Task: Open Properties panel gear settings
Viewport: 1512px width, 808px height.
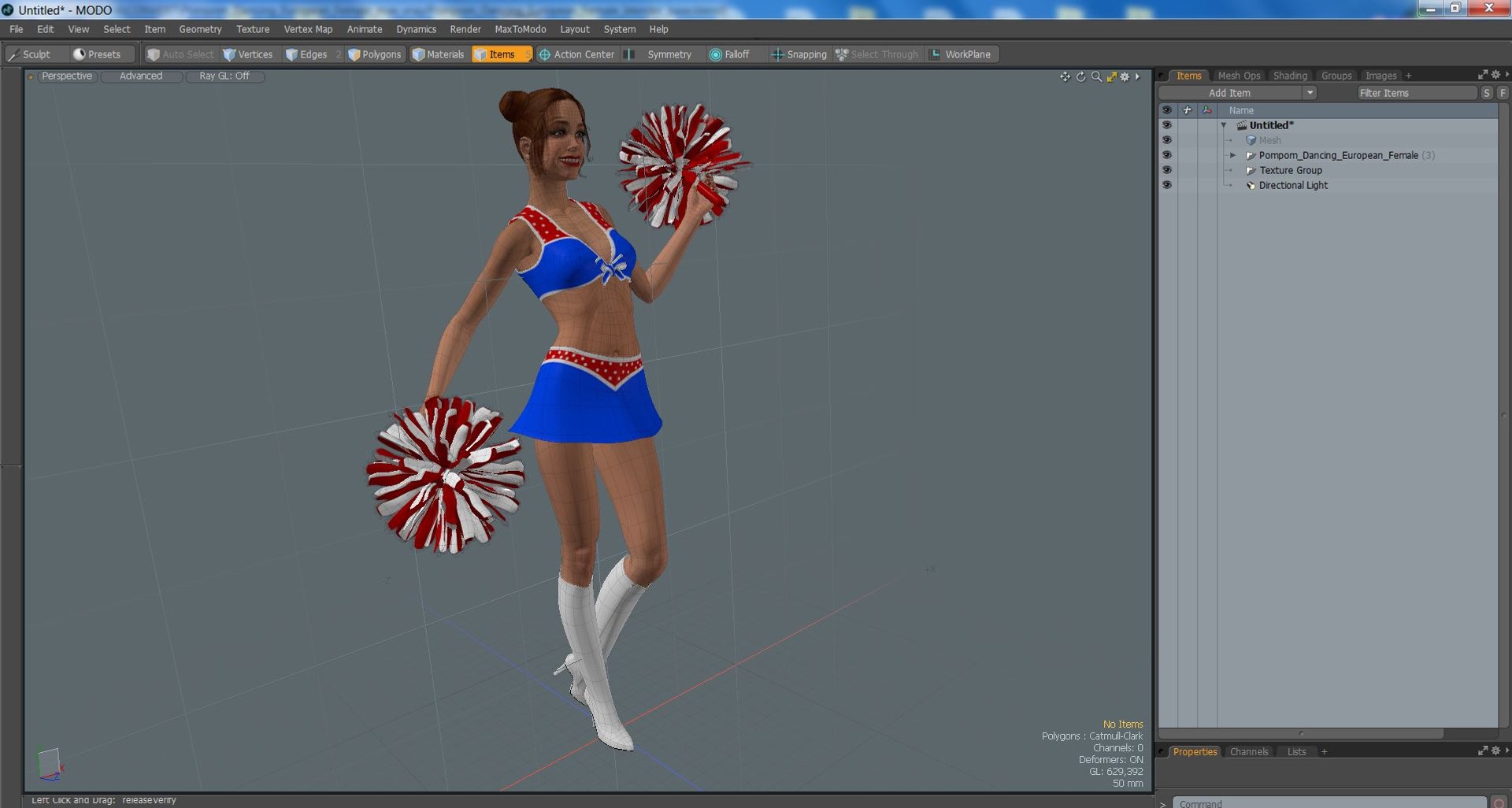Action: (1495, 751)
